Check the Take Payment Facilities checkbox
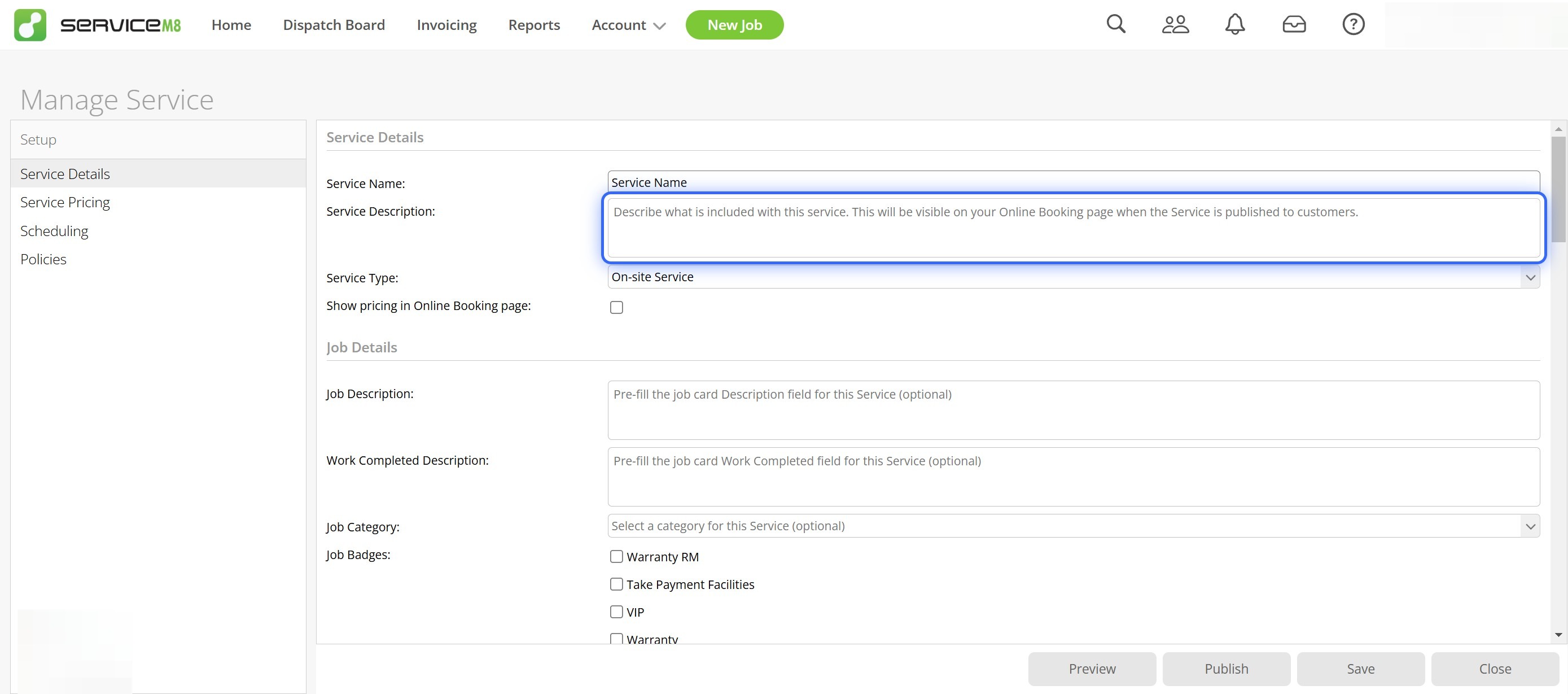Screen dimensions: 1568x694 click(616, 584)
